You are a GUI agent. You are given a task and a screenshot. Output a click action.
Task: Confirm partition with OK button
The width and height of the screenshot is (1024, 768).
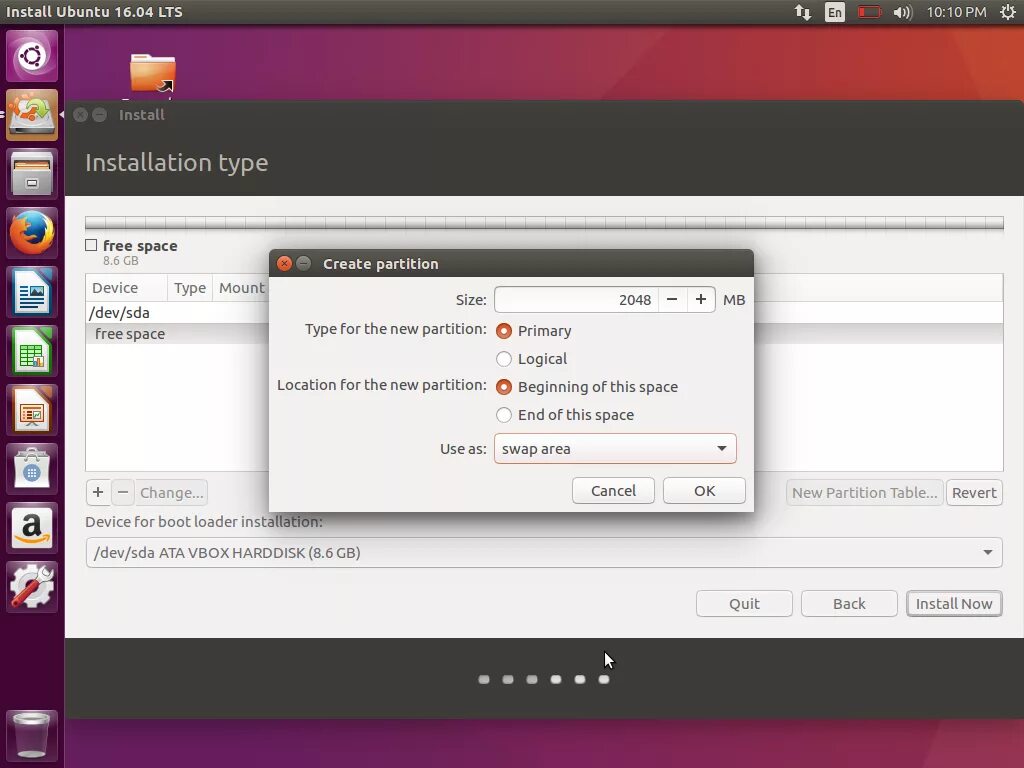coord(704,490)
